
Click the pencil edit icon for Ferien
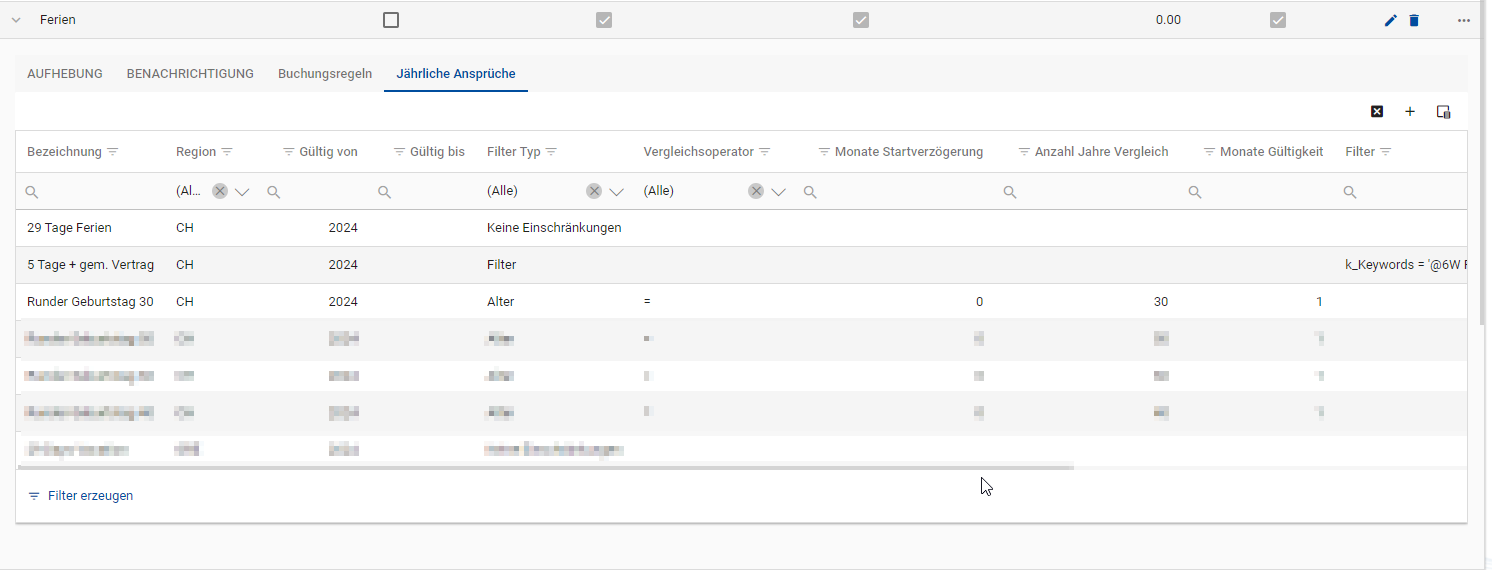coord(1390,20)
